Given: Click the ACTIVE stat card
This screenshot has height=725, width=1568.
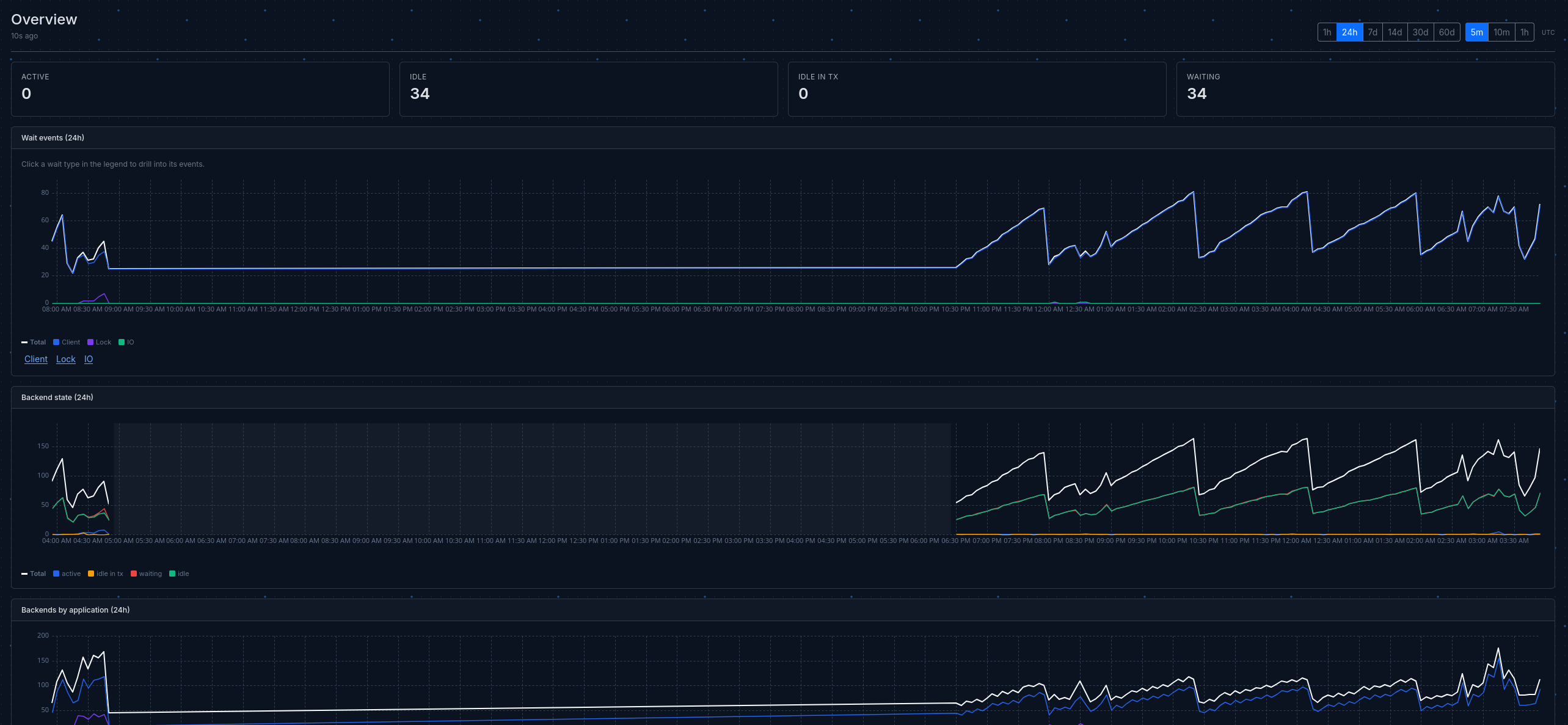Looking at the screenshot, I should [x=200, y=89].
